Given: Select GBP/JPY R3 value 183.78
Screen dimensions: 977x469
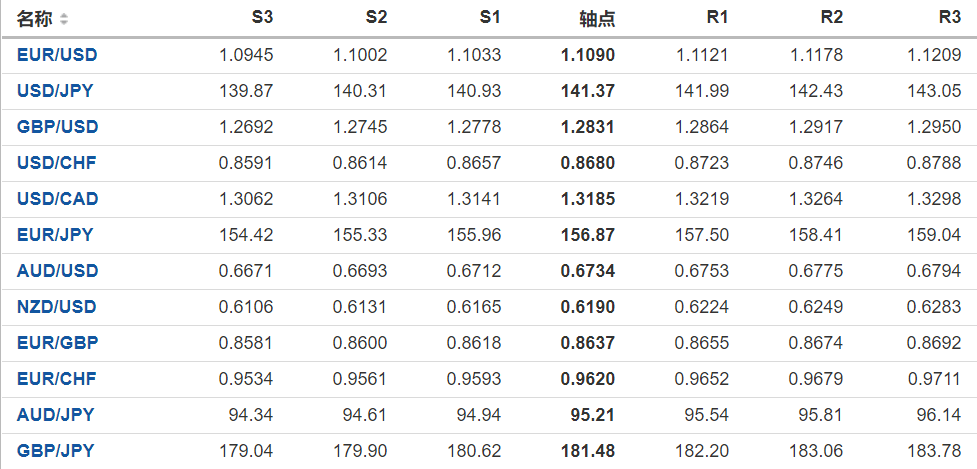Looking at the screenshot, I should 937,451.
